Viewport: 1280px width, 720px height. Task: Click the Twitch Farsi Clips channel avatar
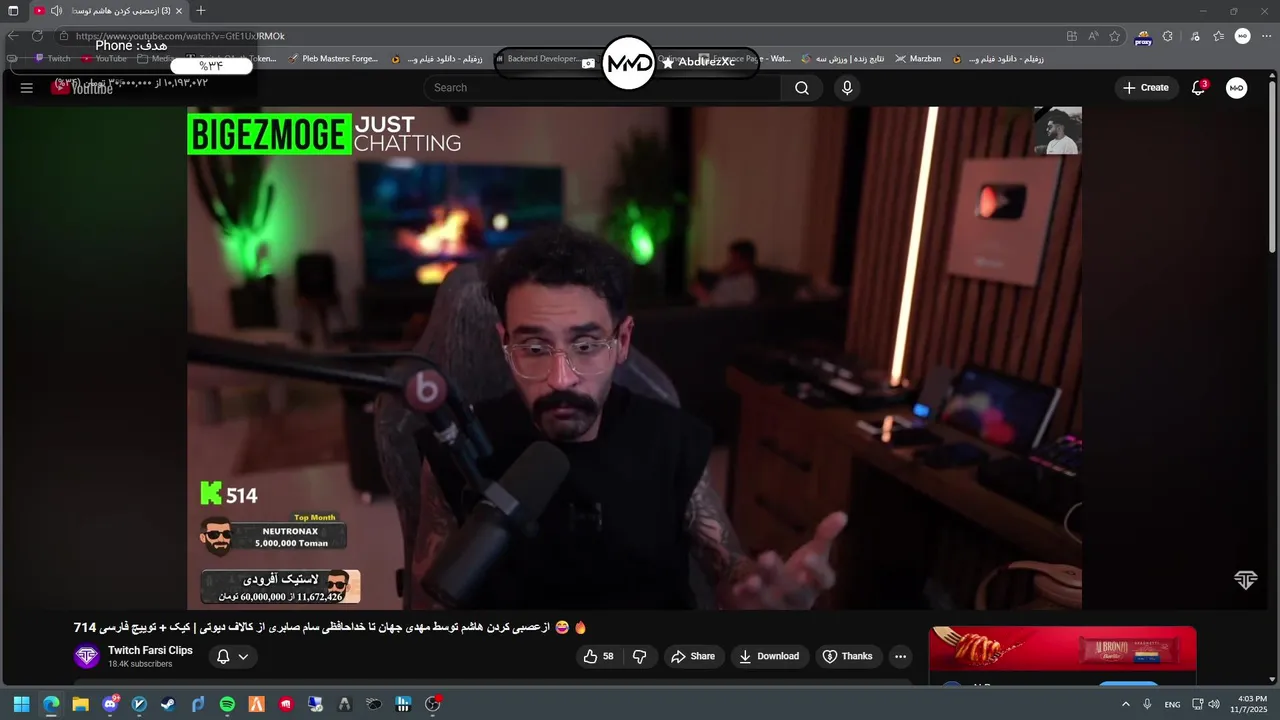[x=87, y=656]
